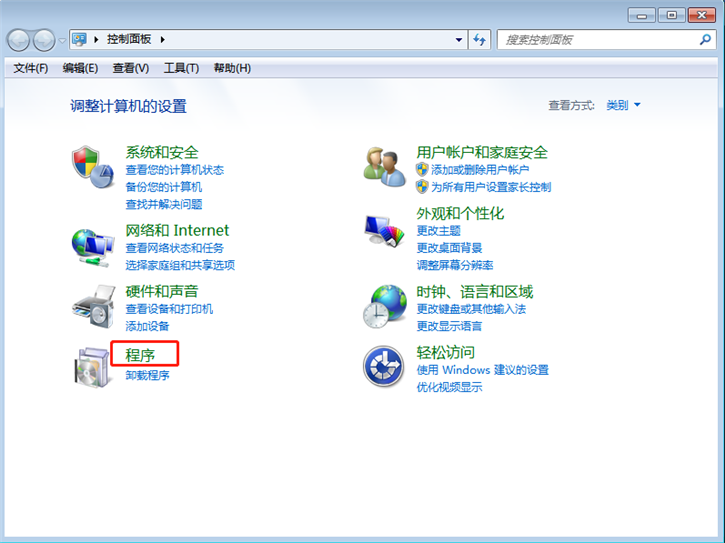725x543 pixels.
Task: Open the 外观和个性化 heading
Action: click(x=460, y=213)
